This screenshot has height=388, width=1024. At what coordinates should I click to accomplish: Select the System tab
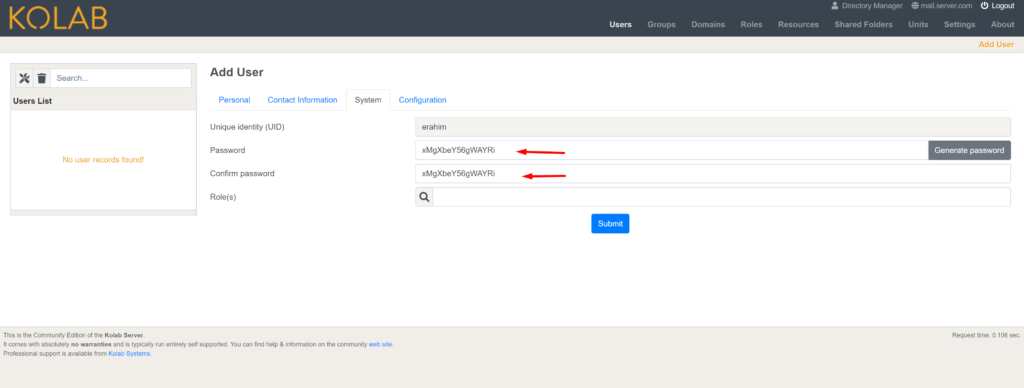pyautogui.click(x=368, y=100)
